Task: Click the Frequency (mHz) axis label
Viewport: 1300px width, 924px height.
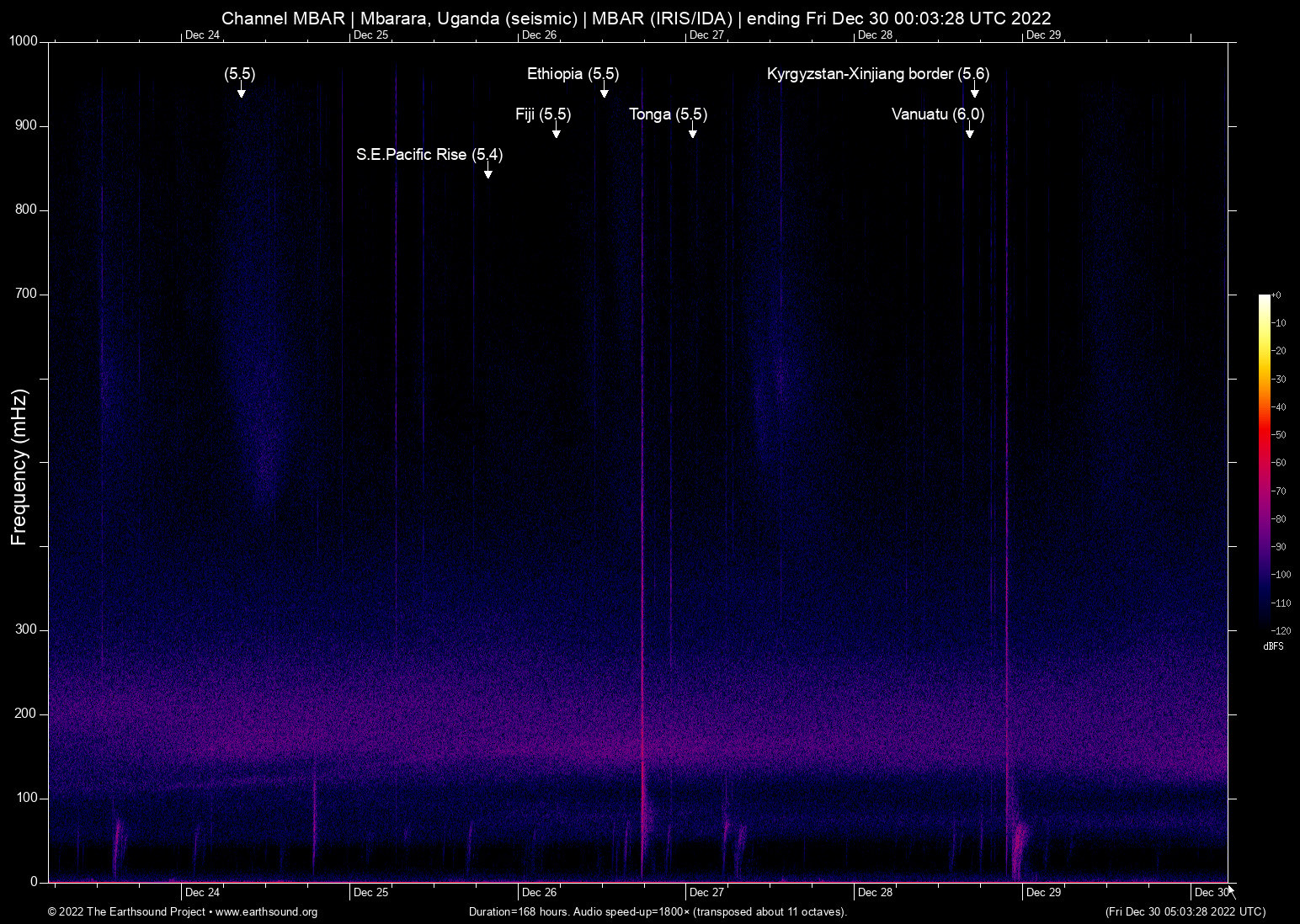Action: point(19,467)
